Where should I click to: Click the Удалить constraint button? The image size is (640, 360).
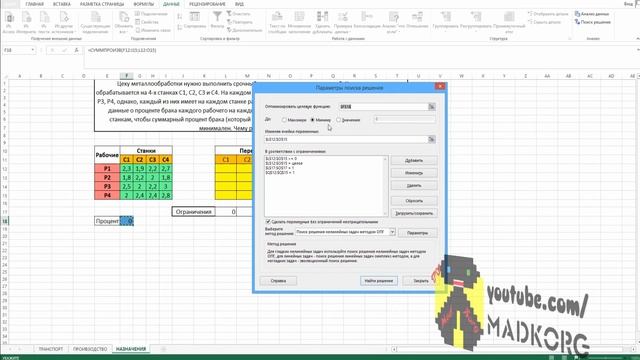414,186
